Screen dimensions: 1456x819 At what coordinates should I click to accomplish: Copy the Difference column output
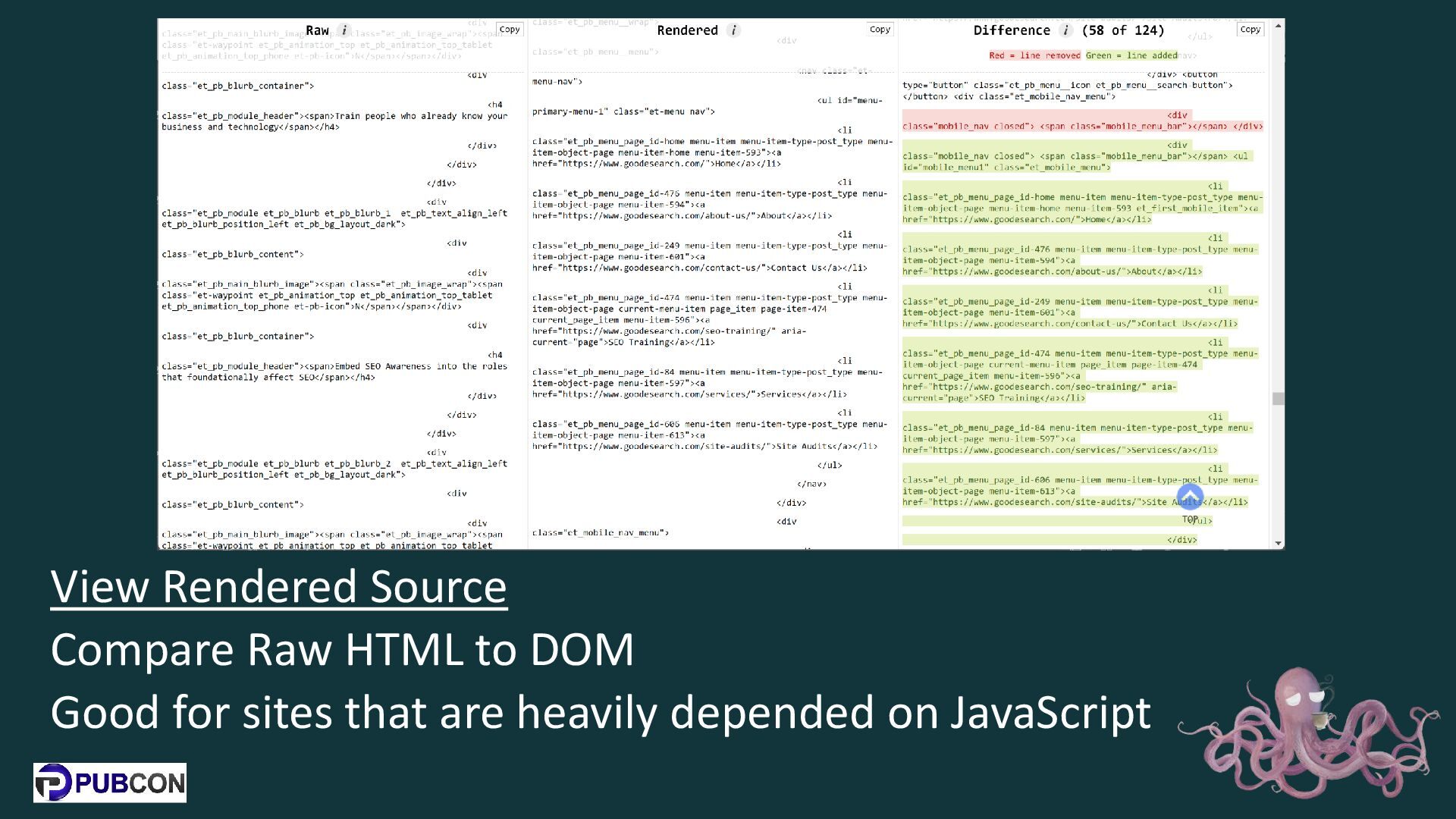tap(1250, 30)
